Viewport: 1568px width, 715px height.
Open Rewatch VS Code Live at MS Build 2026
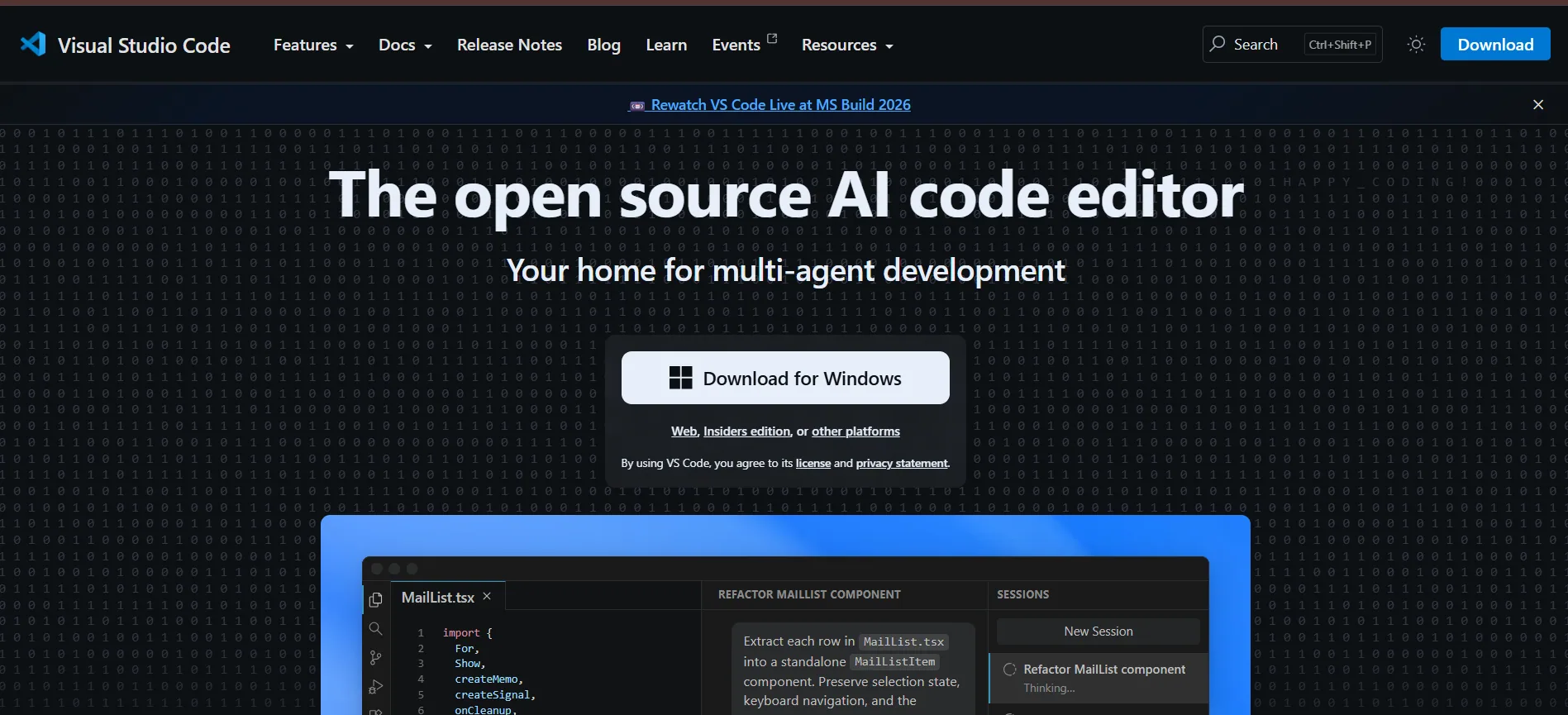770,105
